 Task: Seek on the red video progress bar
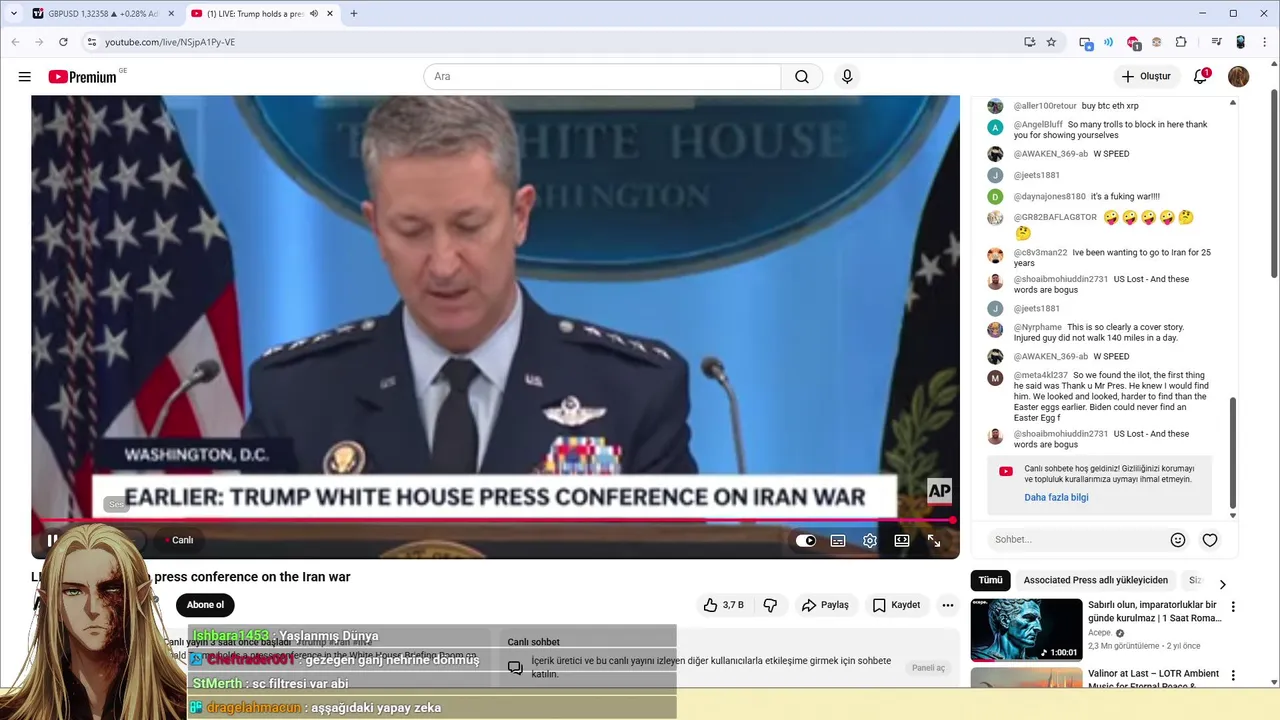point(493,520)
